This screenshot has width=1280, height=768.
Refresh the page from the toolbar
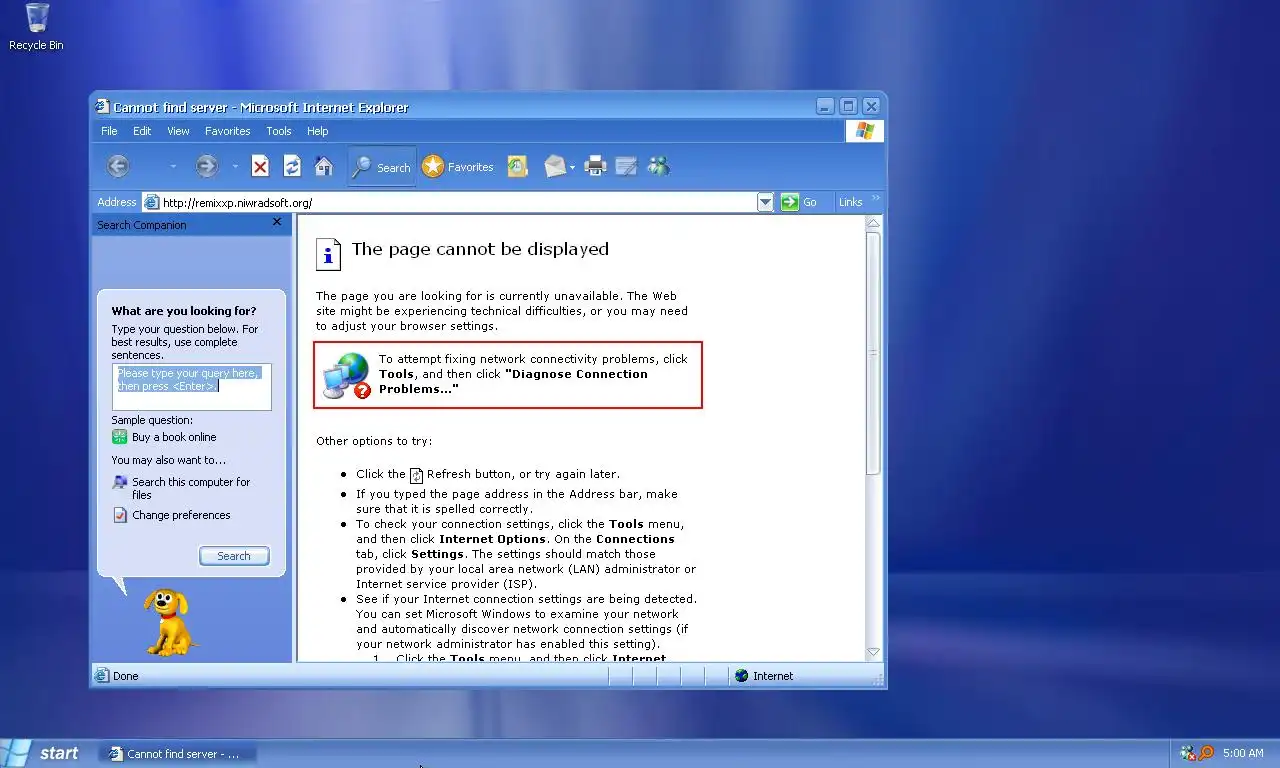[292, 167]
